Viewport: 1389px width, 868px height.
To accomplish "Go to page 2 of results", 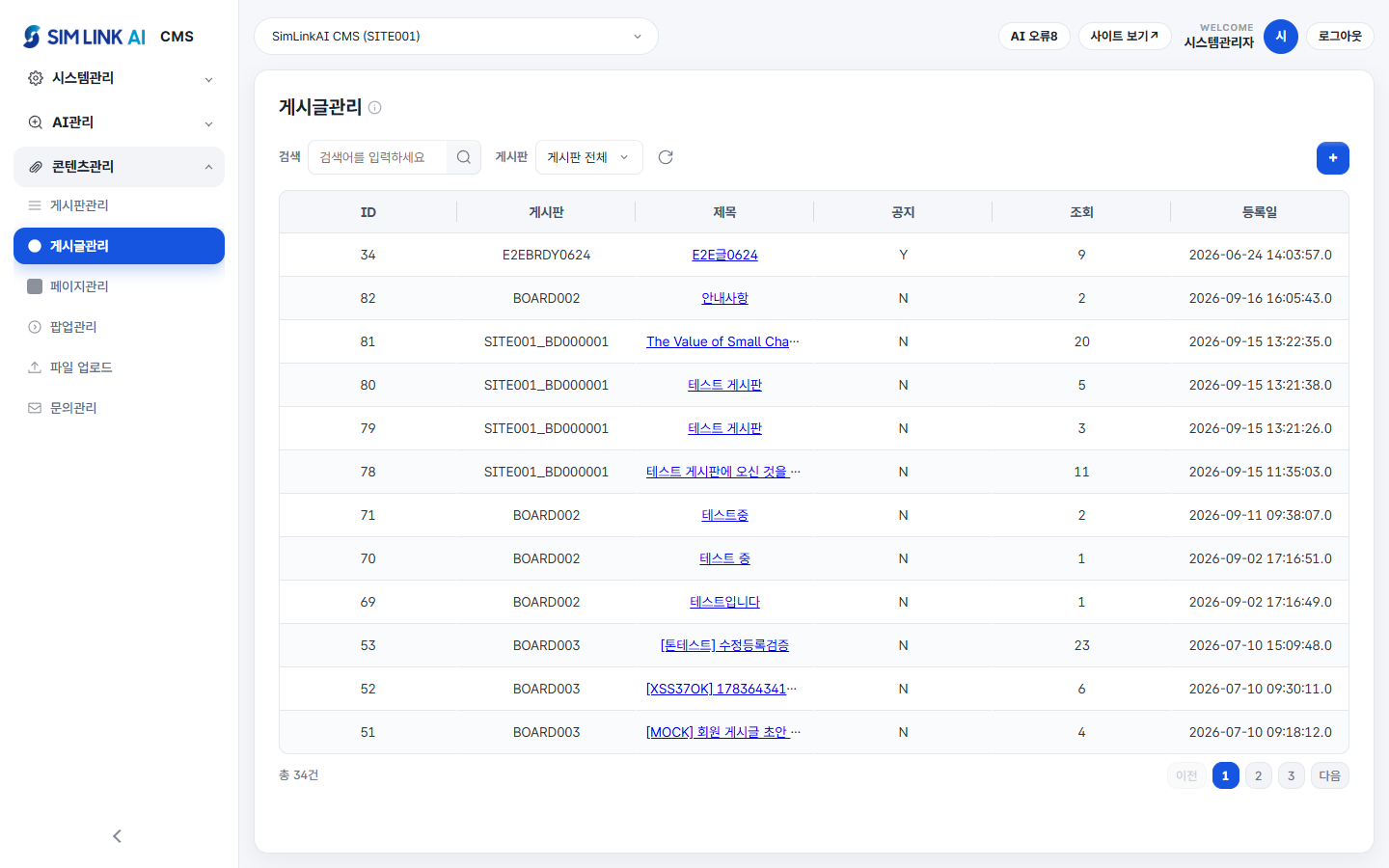I will tap(1259, 775).
